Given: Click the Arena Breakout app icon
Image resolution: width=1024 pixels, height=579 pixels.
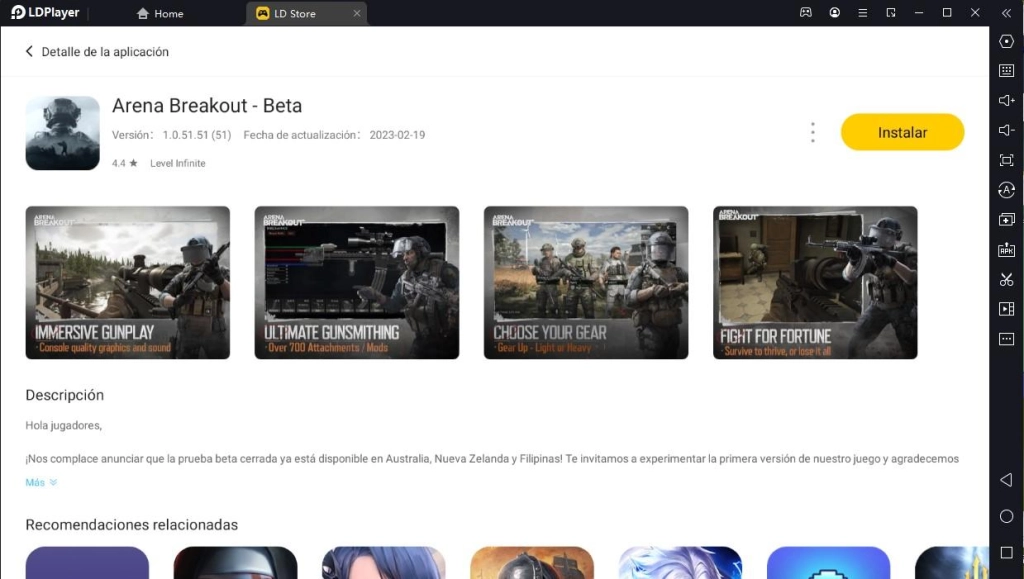Looking at the screenshot, I should pyautogui.click(x=63, y=133).
